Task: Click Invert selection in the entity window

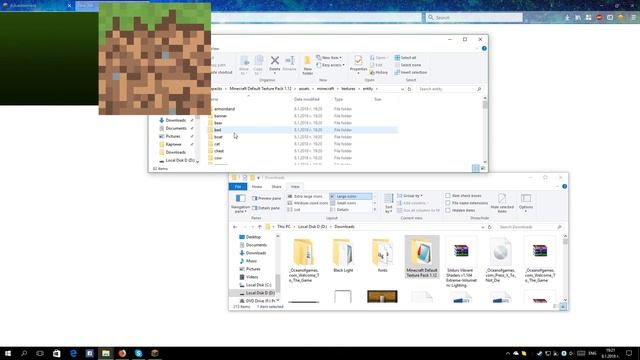Action: pos(411,72)
